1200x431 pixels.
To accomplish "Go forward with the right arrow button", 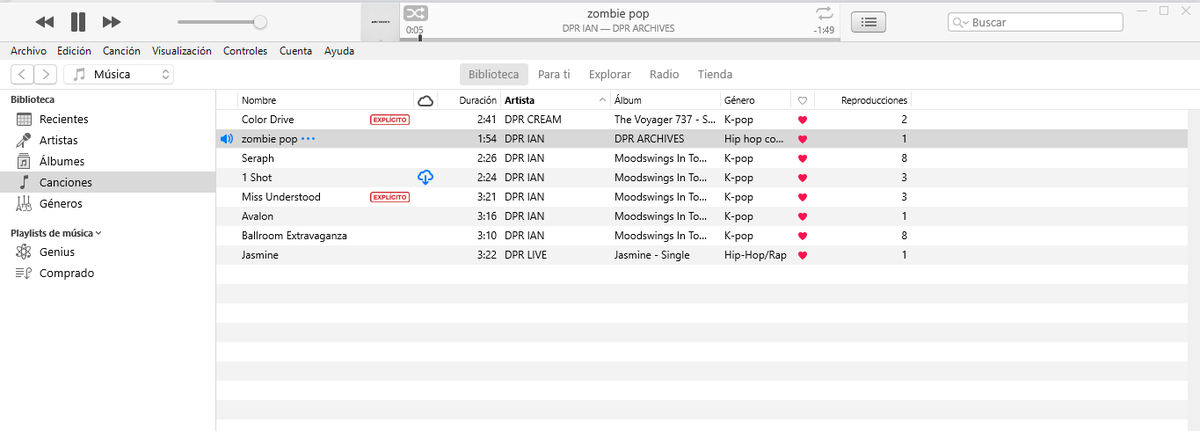I will [46, 74].
